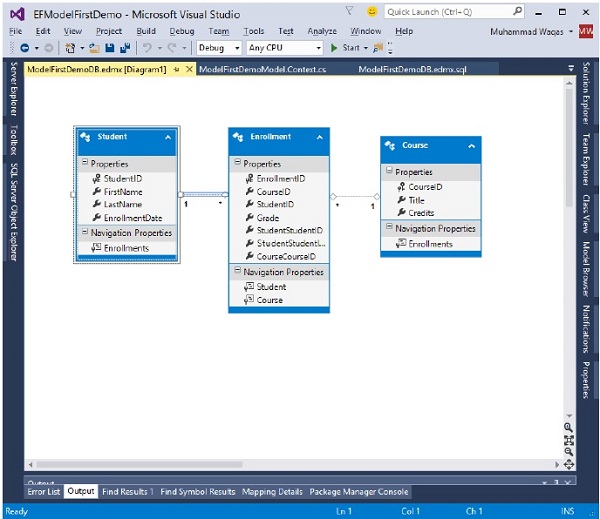
Task: Click the New Project toolbar icon
Action: (70, 48)
